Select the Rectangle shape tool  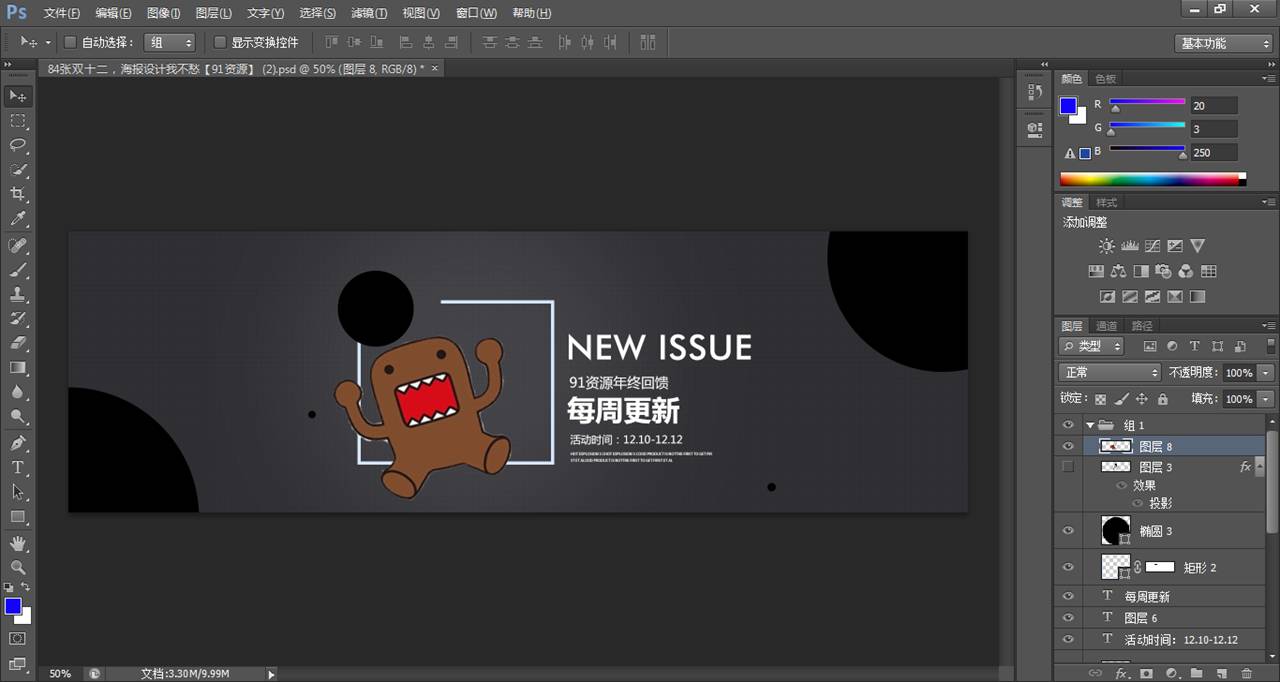coord(18,517)
